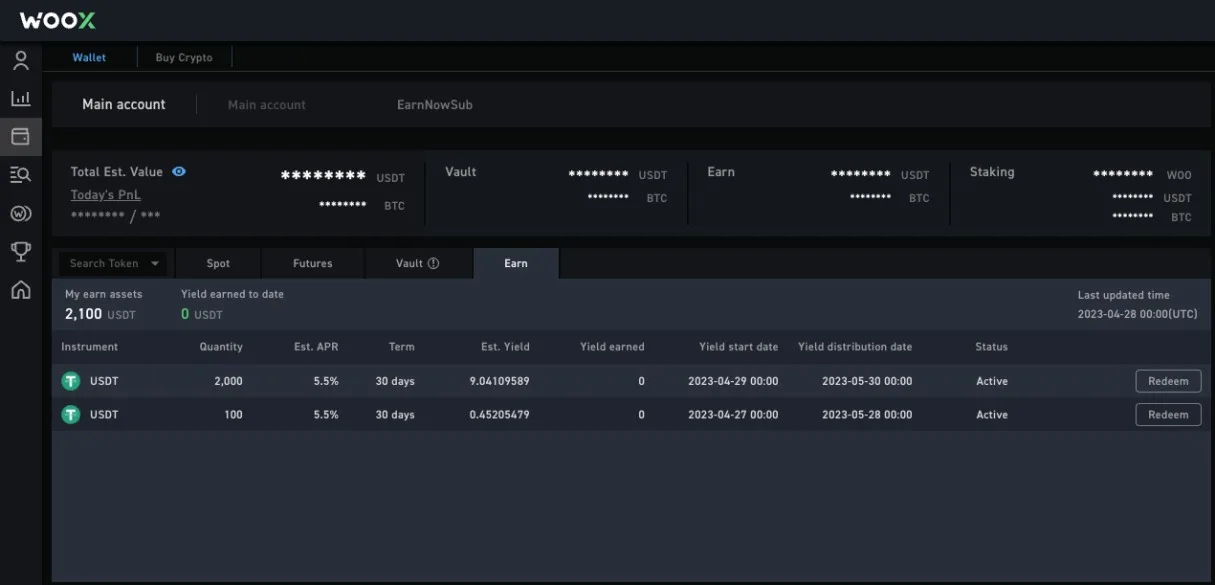Click the Total Est. Value label

pos(116,172)
